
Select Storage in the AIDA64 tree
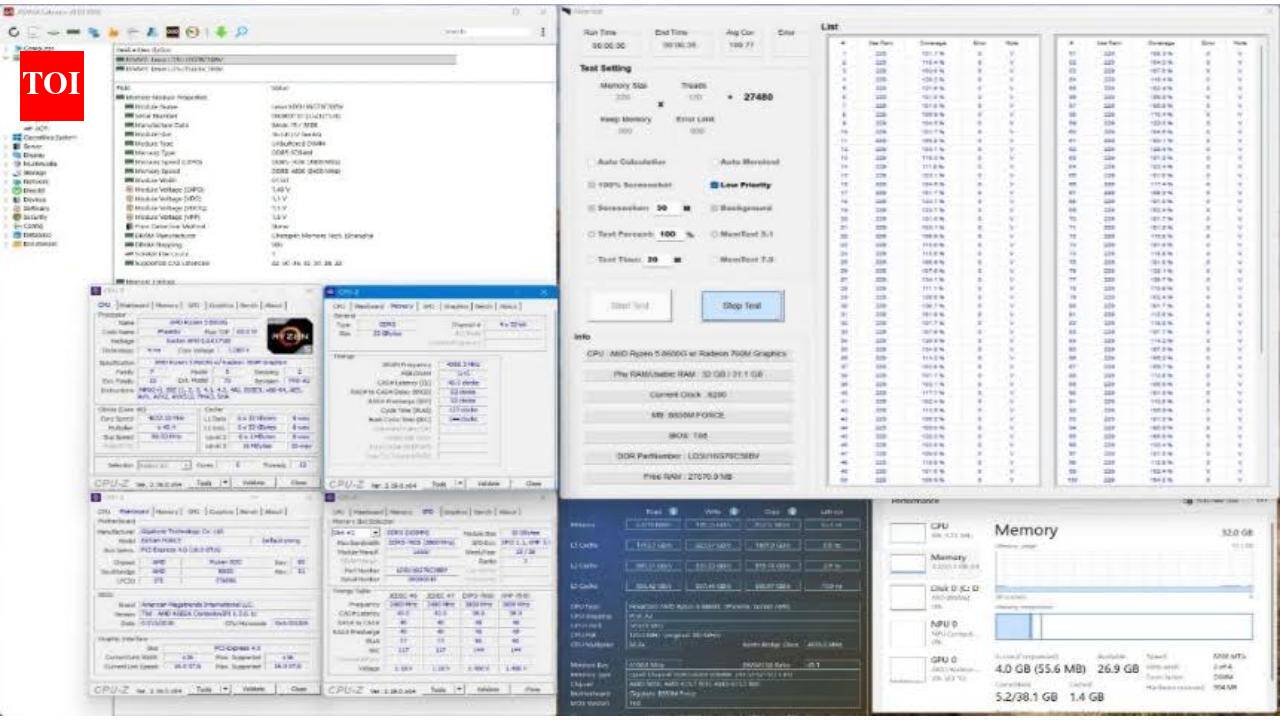34,173
